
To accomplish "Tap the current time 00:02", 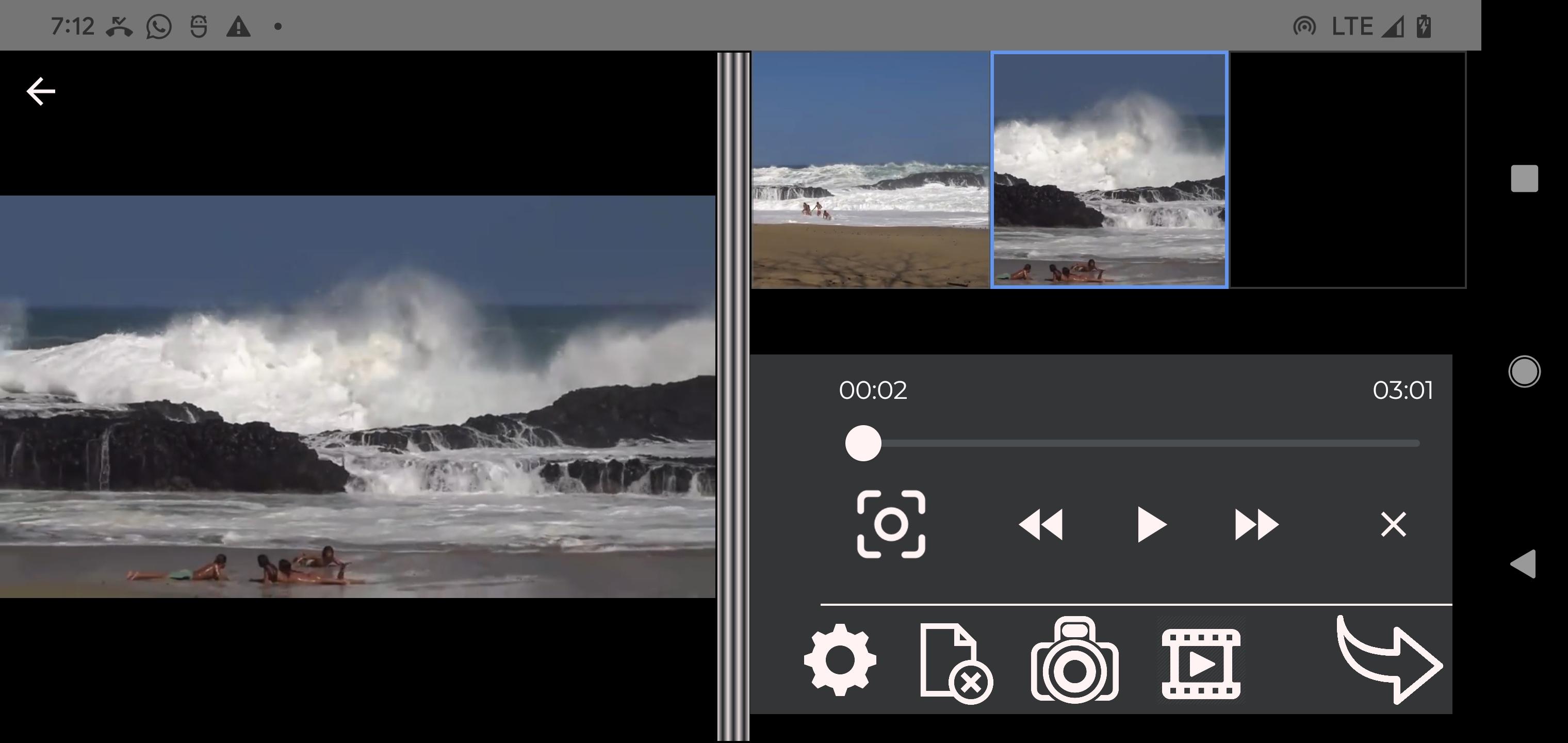I will (x=873, y=391).
